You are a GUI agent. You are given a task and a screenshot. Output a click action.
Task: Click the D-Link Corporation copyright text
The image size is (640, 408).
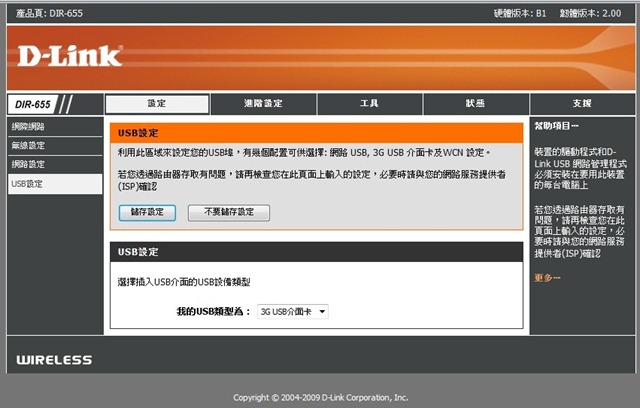(320, 397)
